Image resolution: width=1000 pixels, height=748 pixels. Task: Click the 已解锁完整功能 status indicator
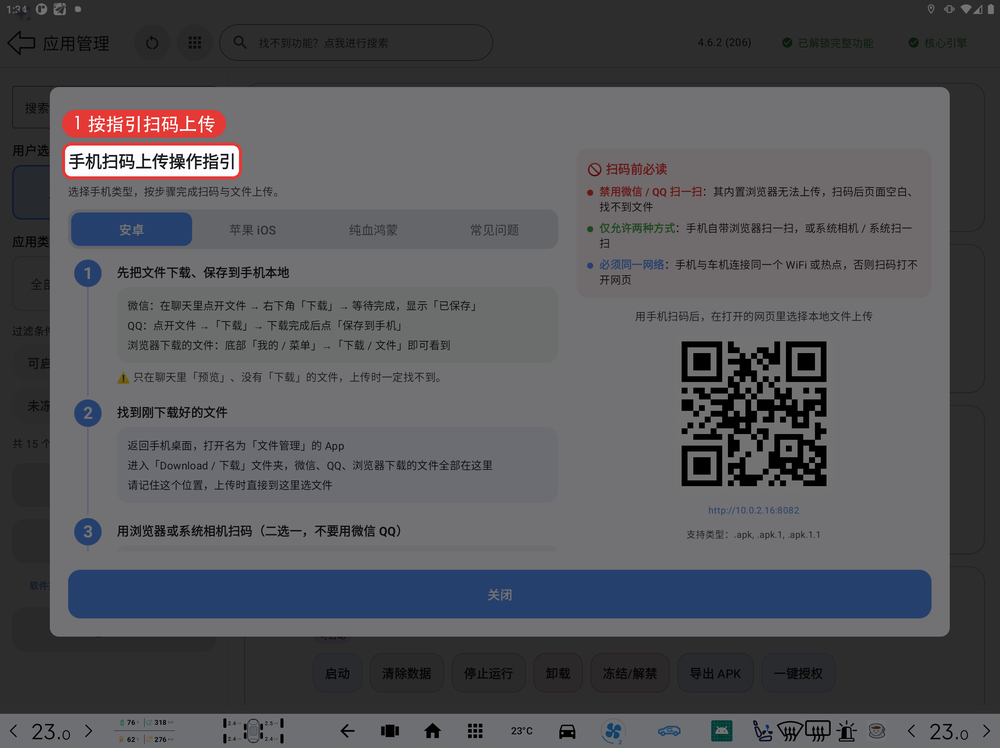828,43
